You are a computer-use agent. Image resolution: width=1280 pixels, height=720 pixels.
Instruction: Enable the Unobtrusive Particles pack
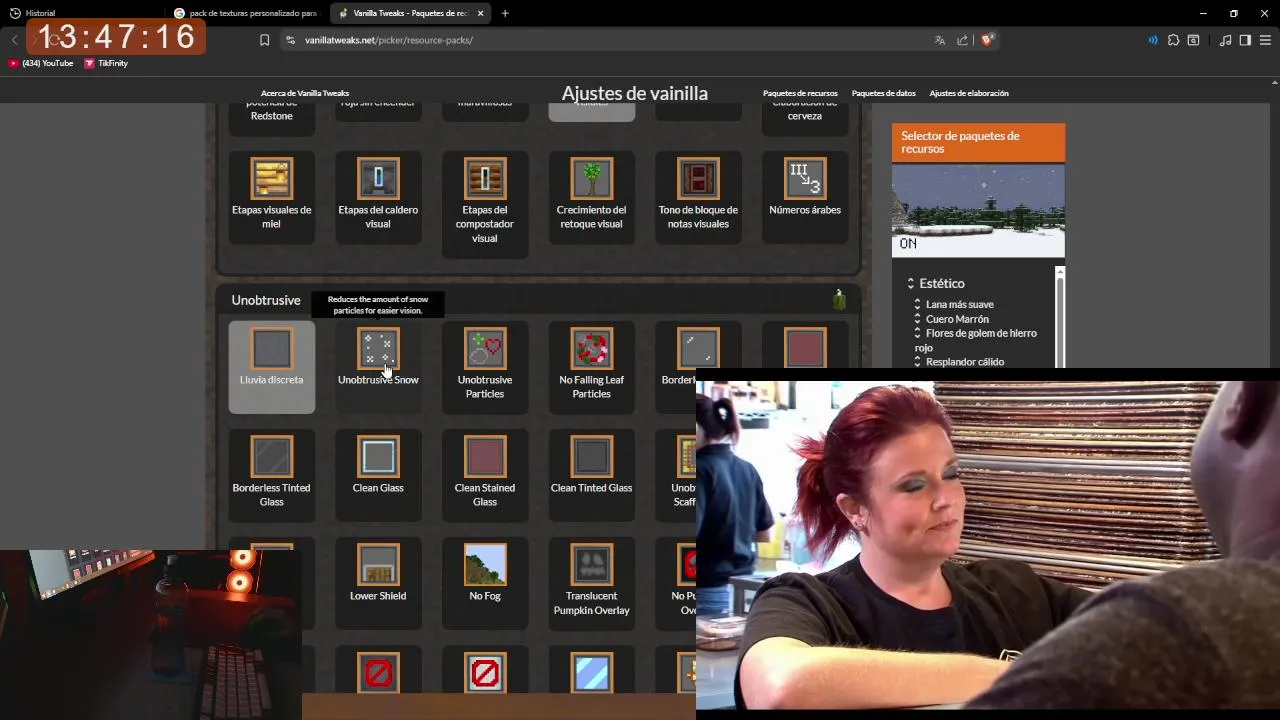485,367
